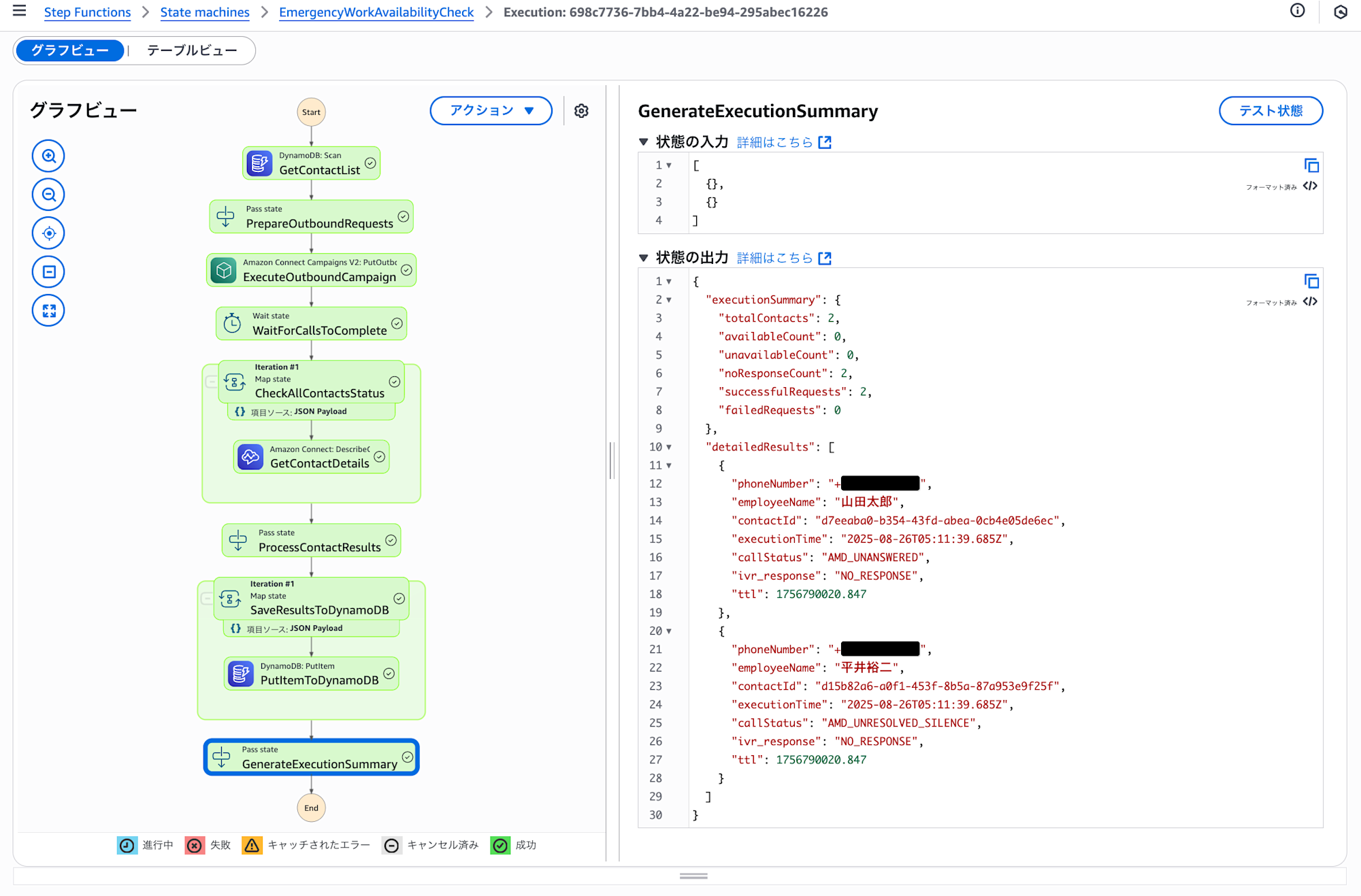This screenshot has width=1361, height=896.
Task: Copy the state output JSON
Action: tap(1311, 281)
